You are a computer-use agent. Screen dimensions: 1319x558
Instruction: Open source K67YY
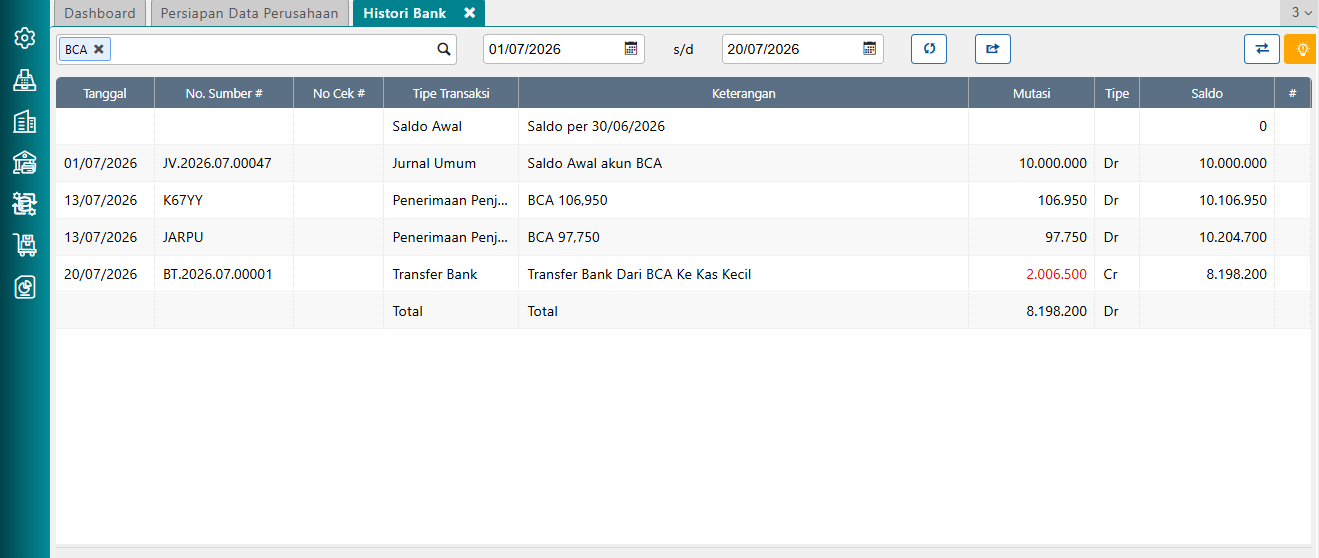pos(183,200)
